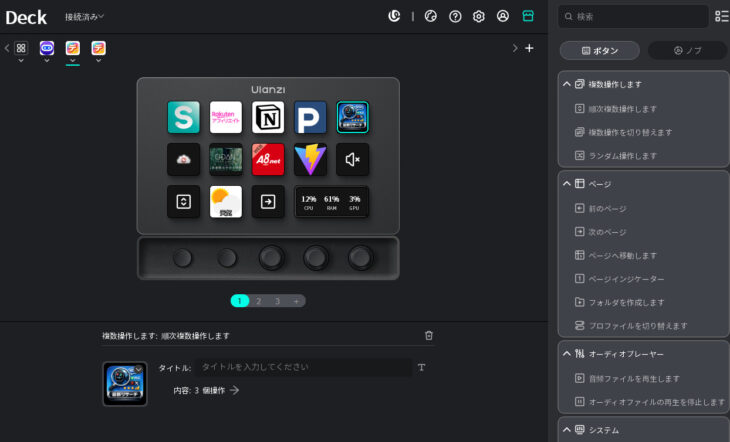Choose オーディオファイルの再生を停止します action
This screenshot has height=442, width=730.
[x=650, y=401]
